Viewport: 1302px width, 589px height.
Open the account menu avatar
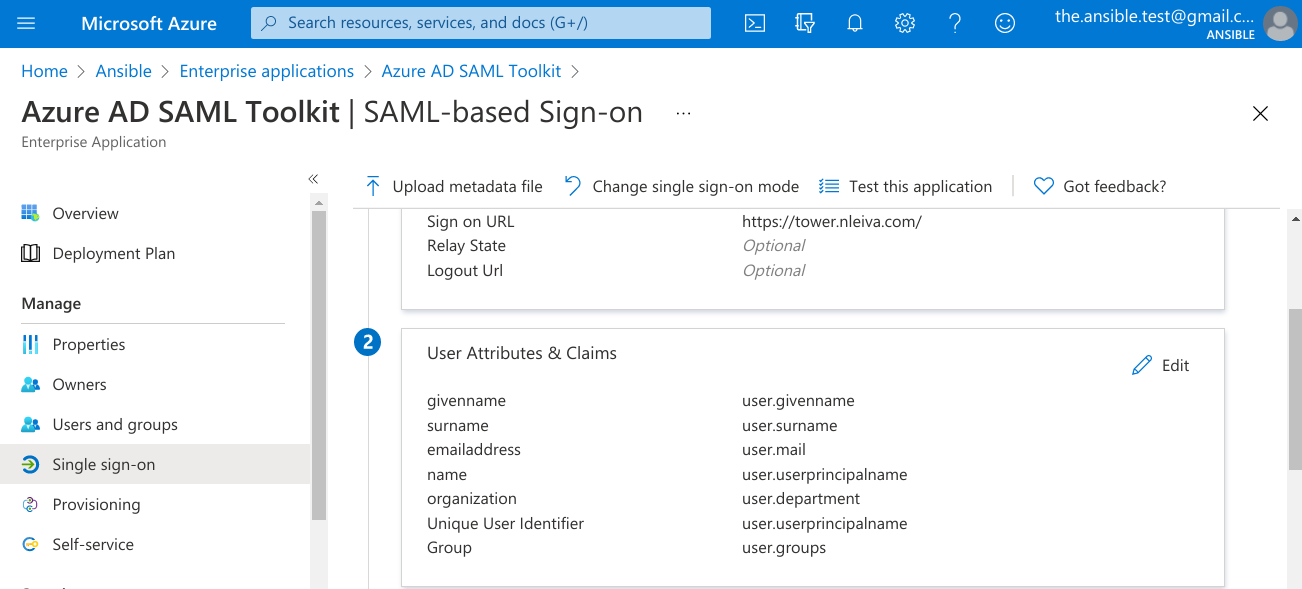[1280, 23]
